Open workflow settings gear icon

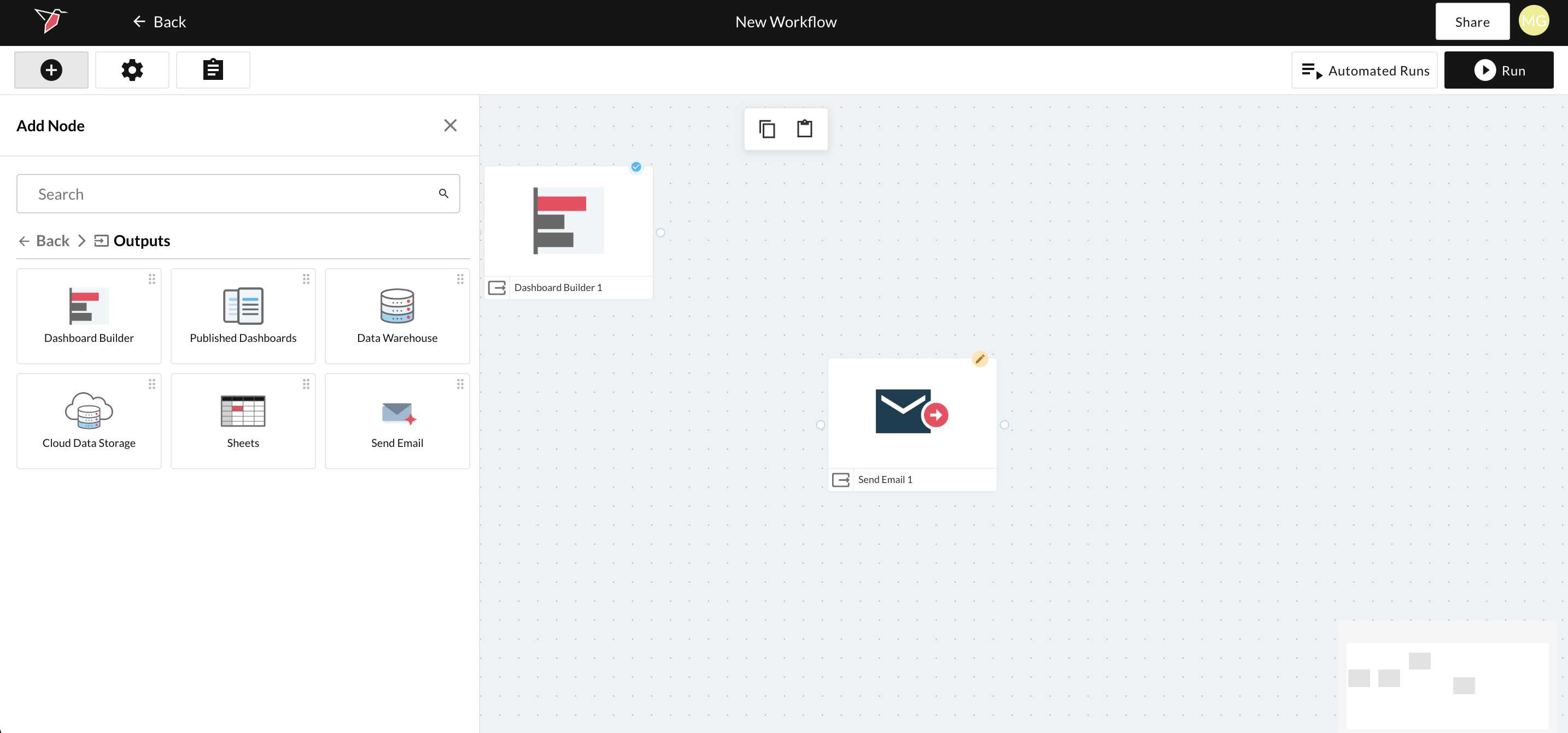pos(132,70)
